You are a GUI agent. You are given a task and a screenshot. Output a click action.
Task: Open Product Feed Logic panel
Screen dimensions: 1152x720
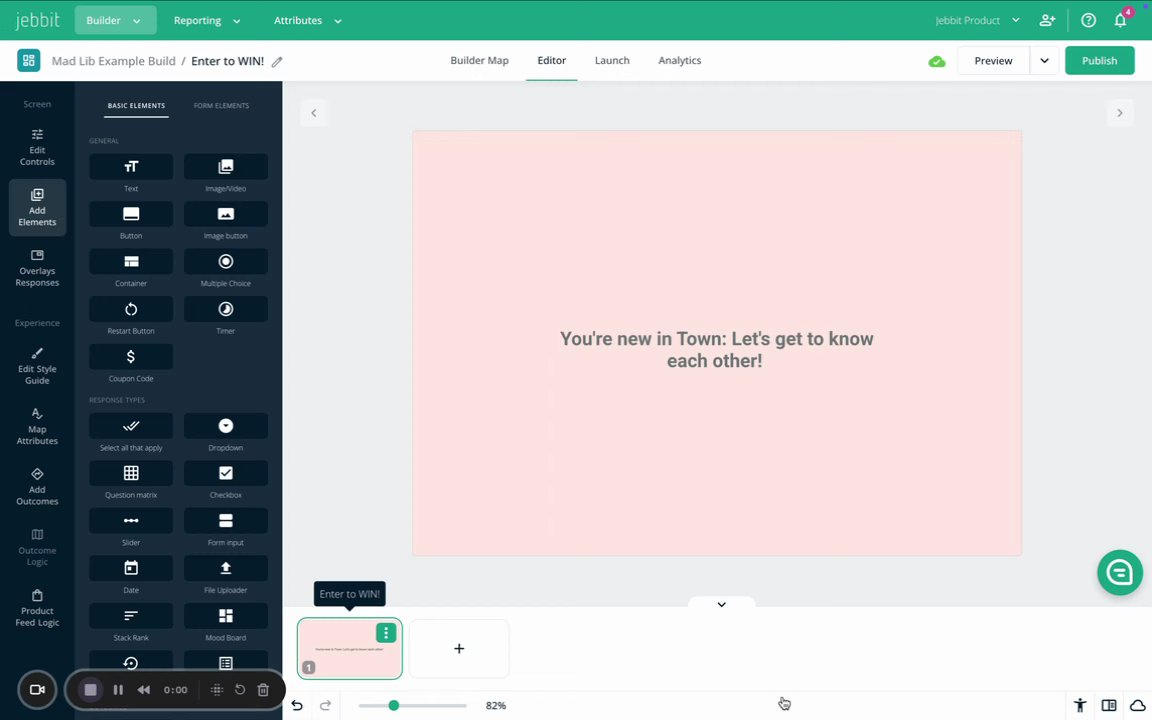(x=37, y=608)
